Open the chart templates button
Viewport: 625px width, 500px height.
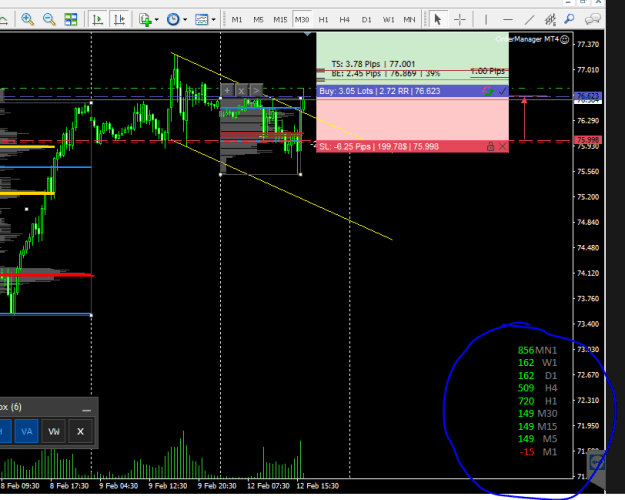202,19
